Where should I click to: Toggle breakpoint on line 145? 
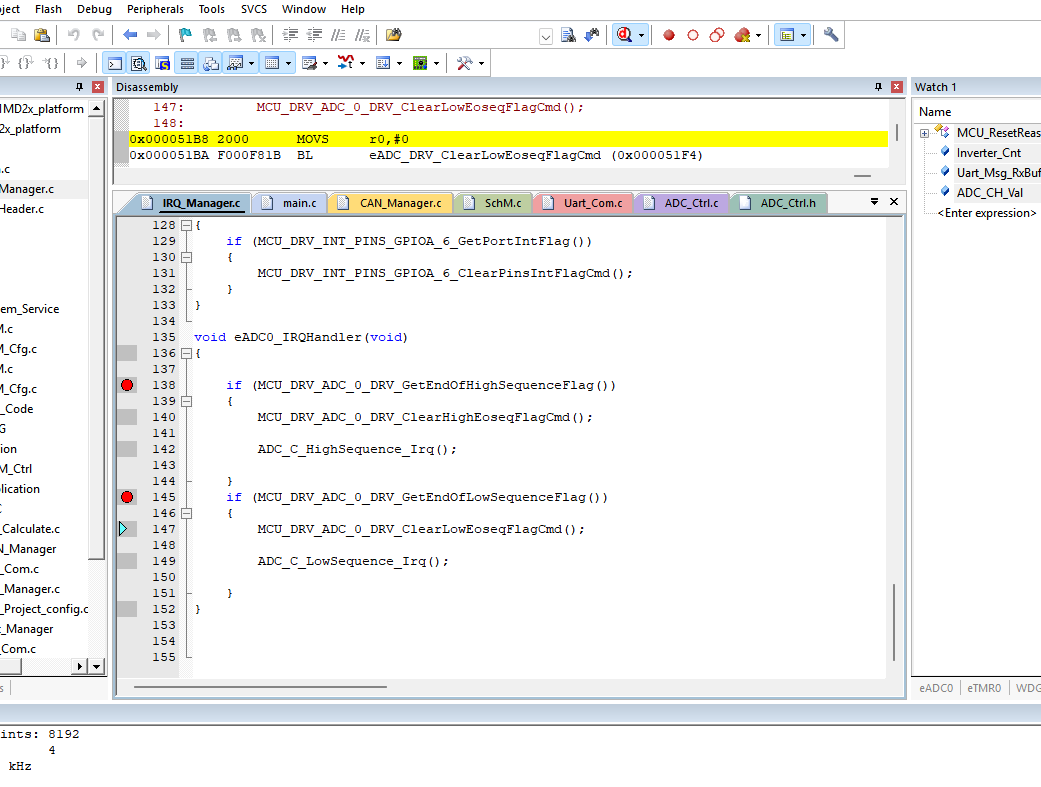(x=127, y=497)
